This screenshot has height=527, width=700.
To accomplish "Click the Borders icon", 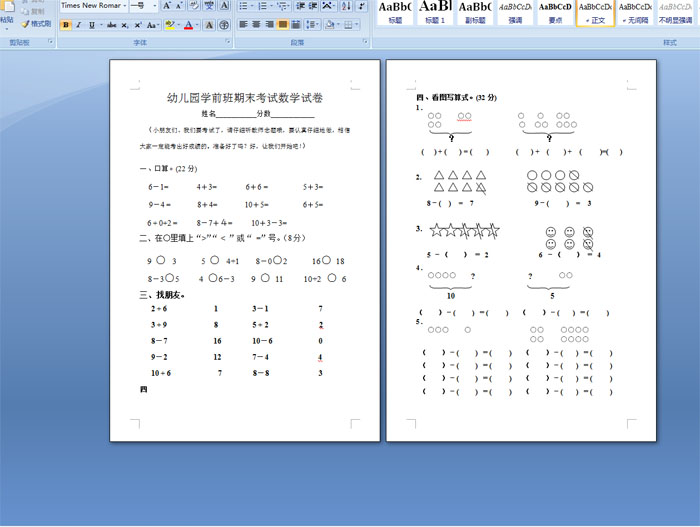I will click(348, 25).
